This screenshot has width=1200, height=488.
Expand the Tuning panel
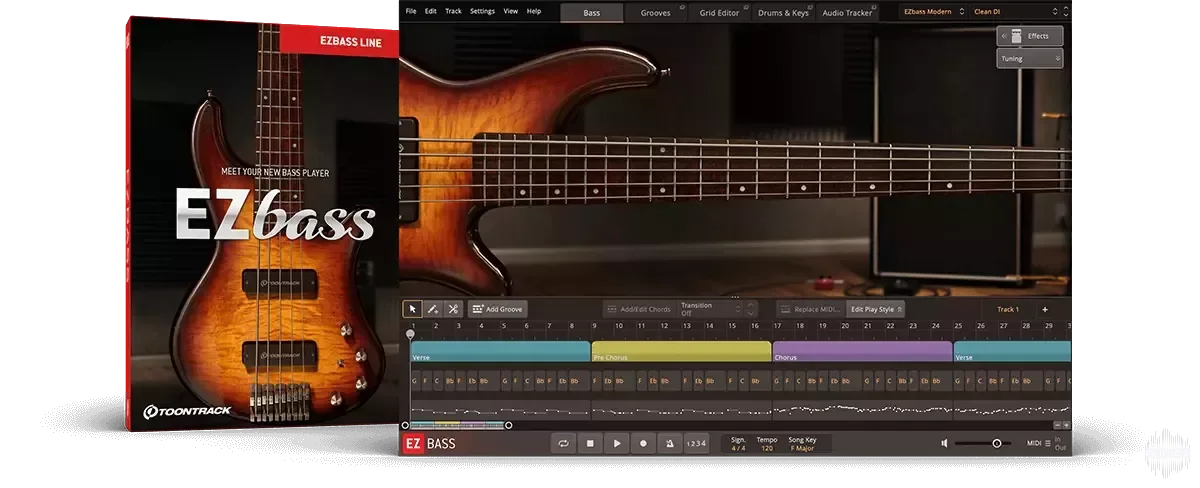pyautogui.click(x=1030, y=59)
